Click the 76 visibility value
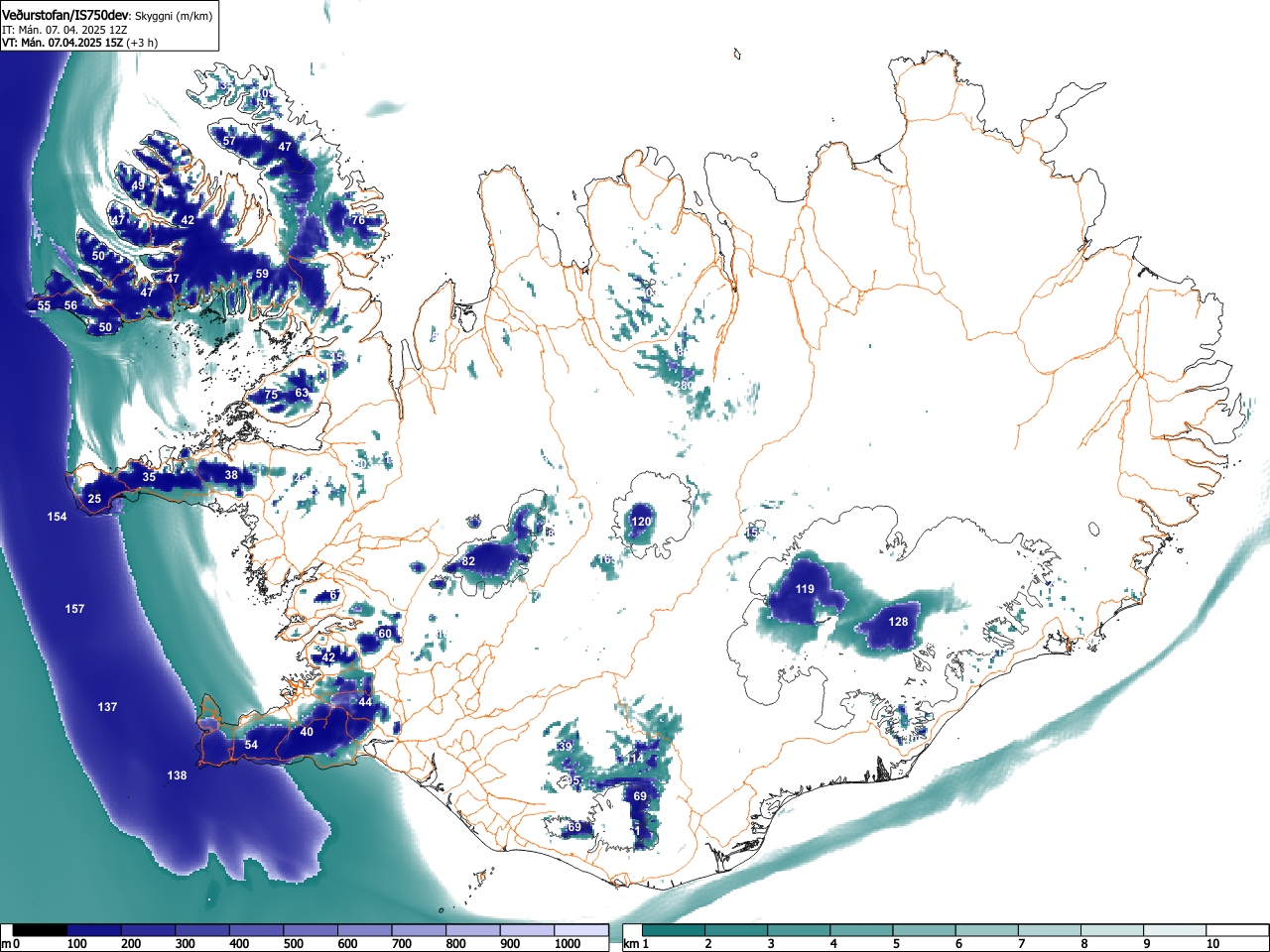Image resolution: width=1270 pixels, height=952 pixels. click(x=358, y=220)
